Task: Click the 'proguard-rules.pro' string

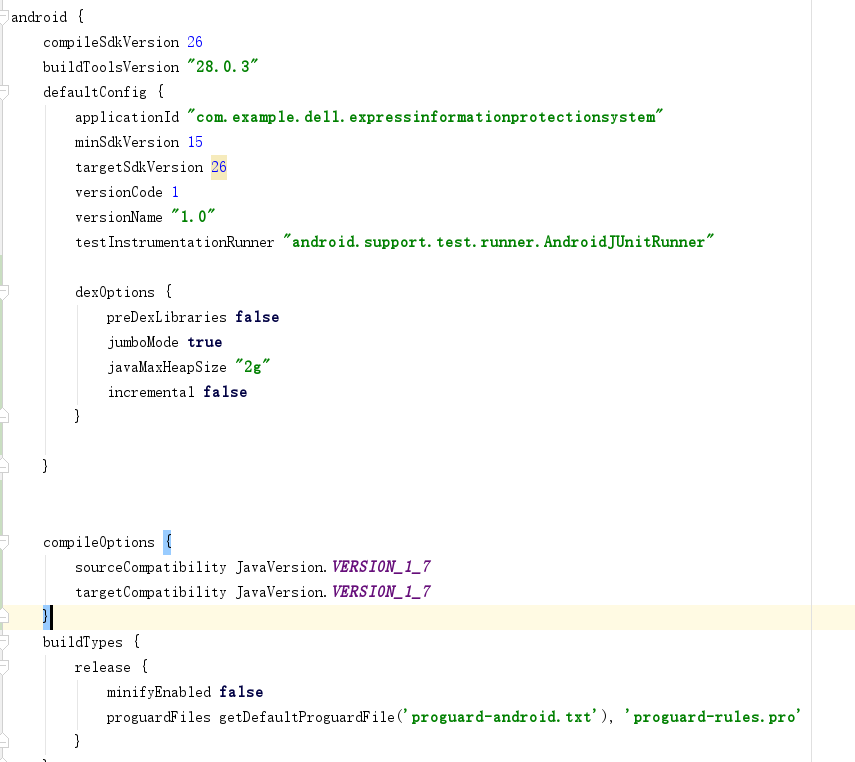Action: (712, 716)
